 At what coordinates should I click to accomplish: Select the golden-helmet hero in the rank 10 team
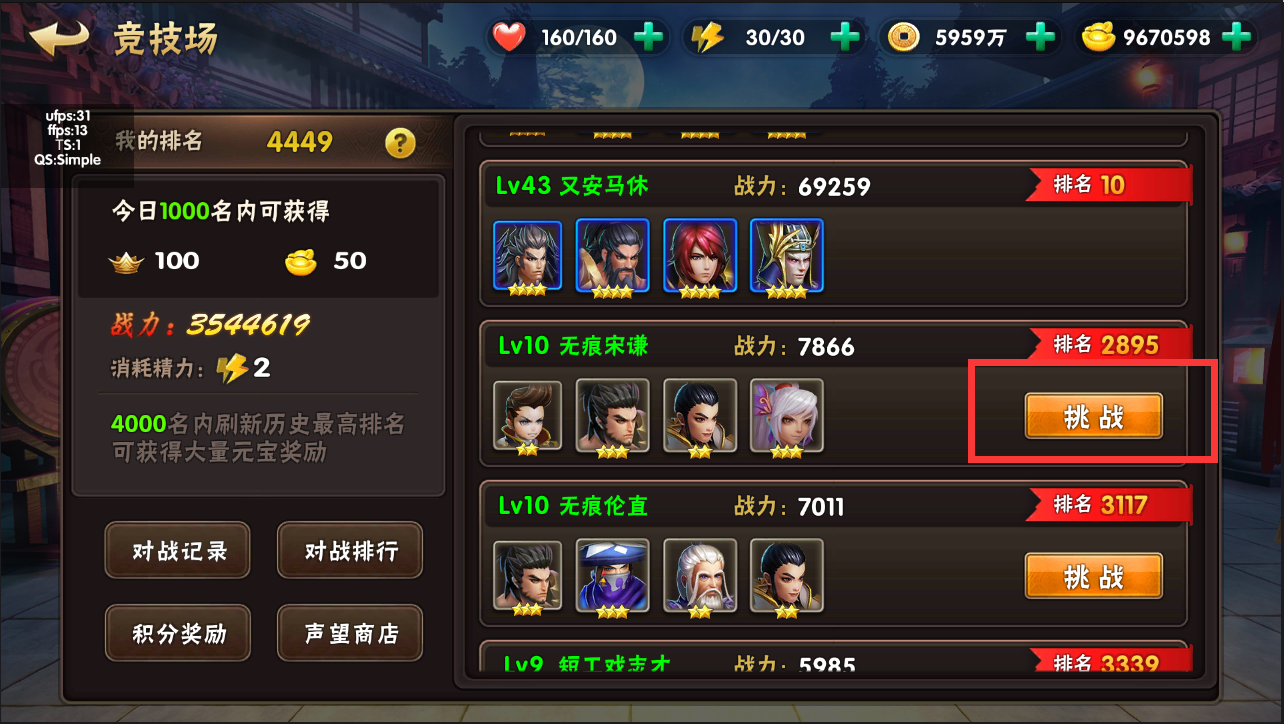point(787,255)
